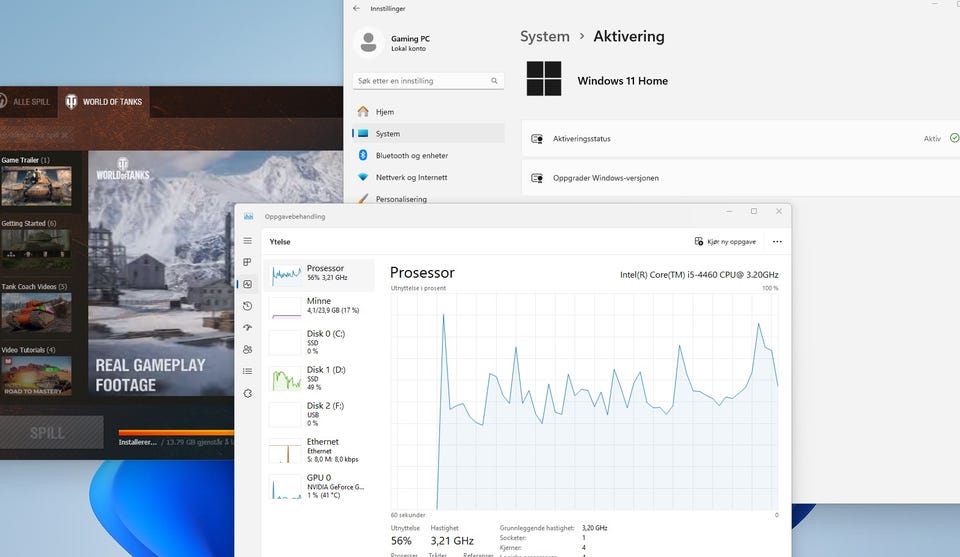Viewport: 960px width, 557px height.
Task: Open Task Manager hamburger navigation menu
Action: pos(247,241)
